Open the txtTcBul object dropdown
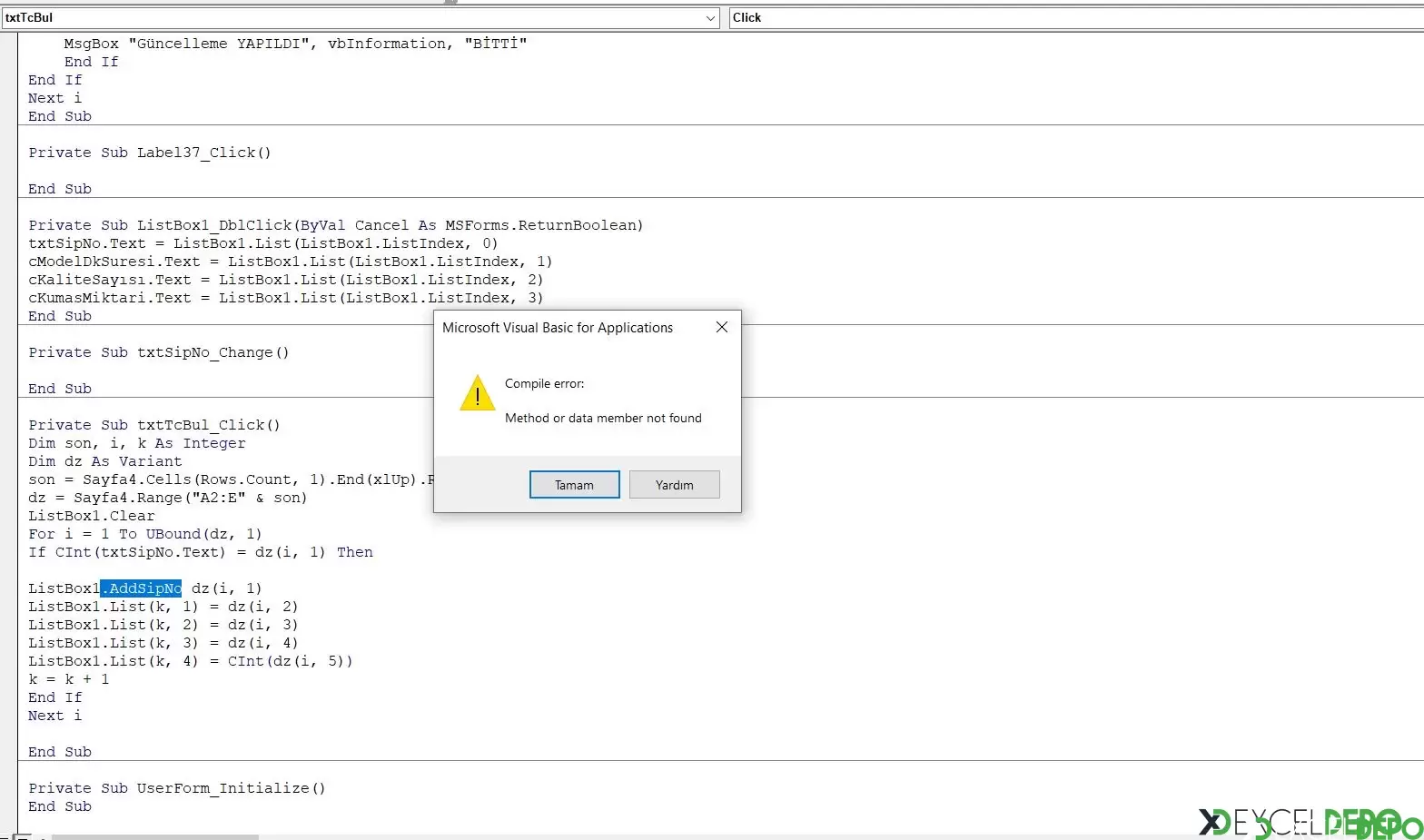 pyautogui.click(x=711, y=18)
